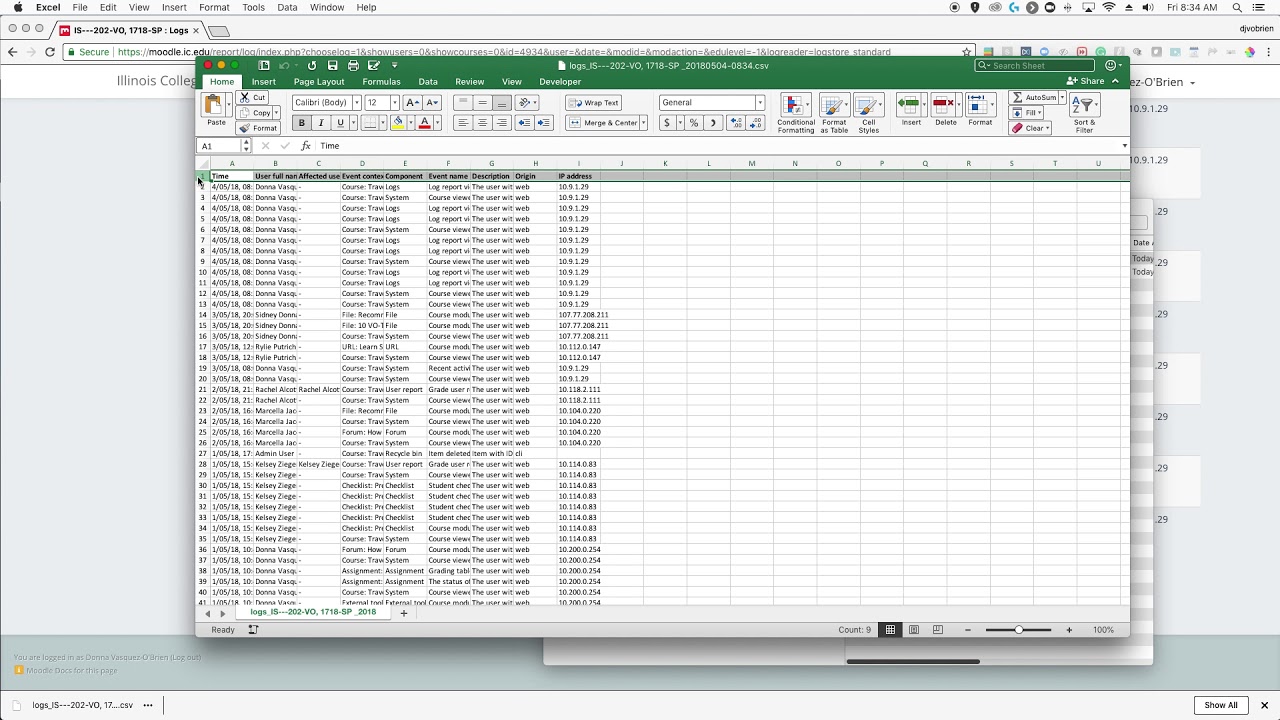Add a new sheet with plus button
Viewport: 1280px width, 720px height.
pyautogui.click(x=404, y=613)
